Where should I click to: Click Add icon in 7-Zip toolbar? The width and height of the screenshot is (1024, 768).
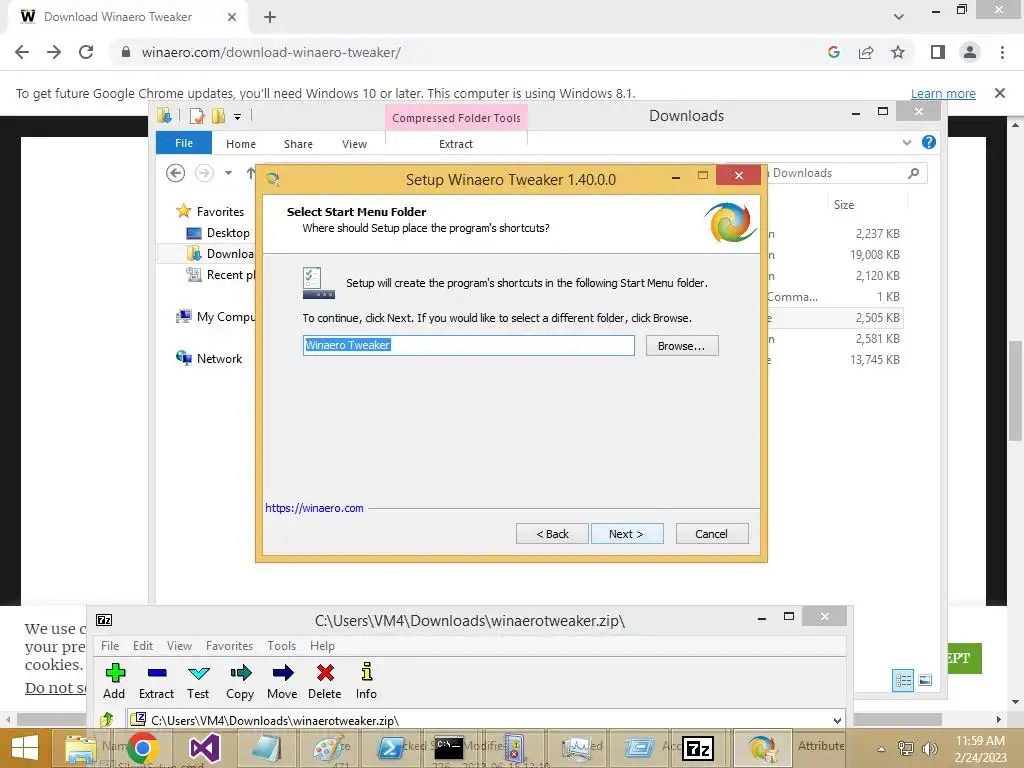click(114, 681)
